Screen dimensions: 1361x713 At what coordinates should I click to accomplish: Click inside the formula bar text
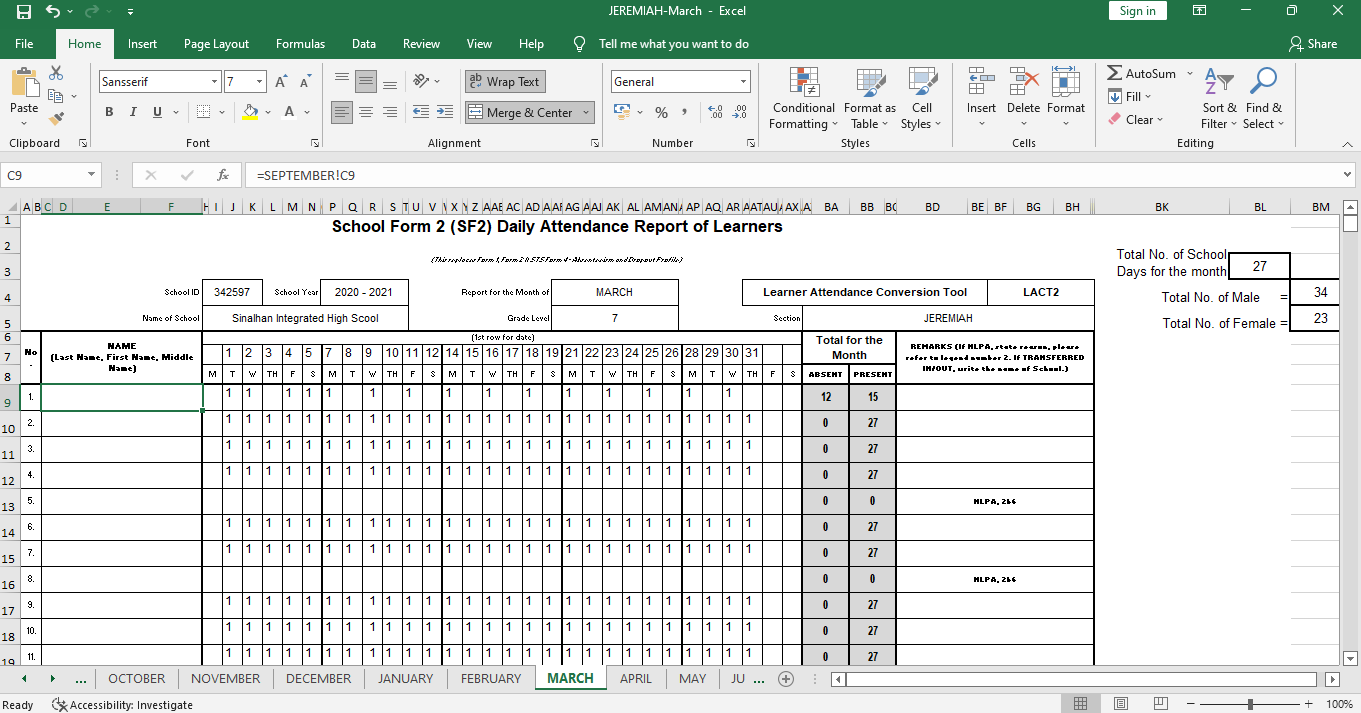point(700,175)
